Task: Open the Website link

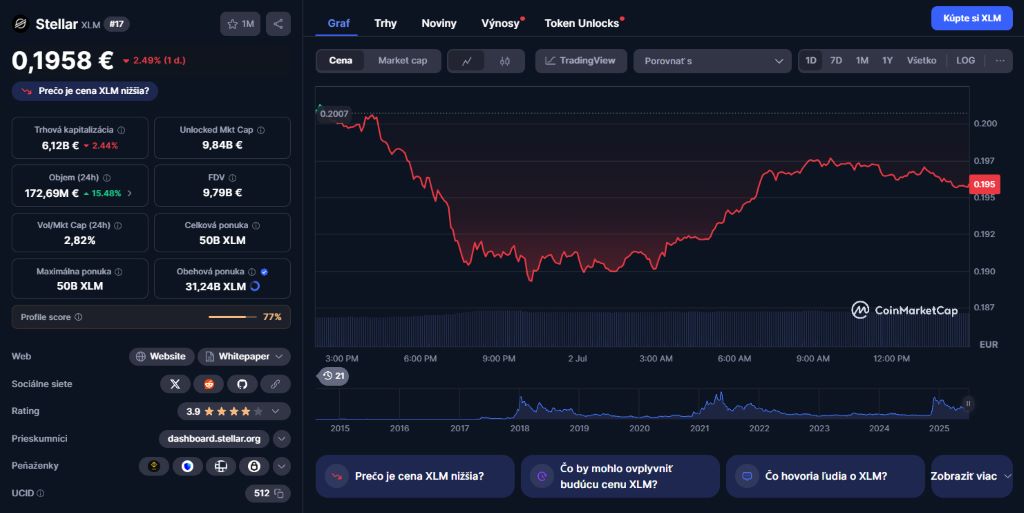Action: click(161, 356)
